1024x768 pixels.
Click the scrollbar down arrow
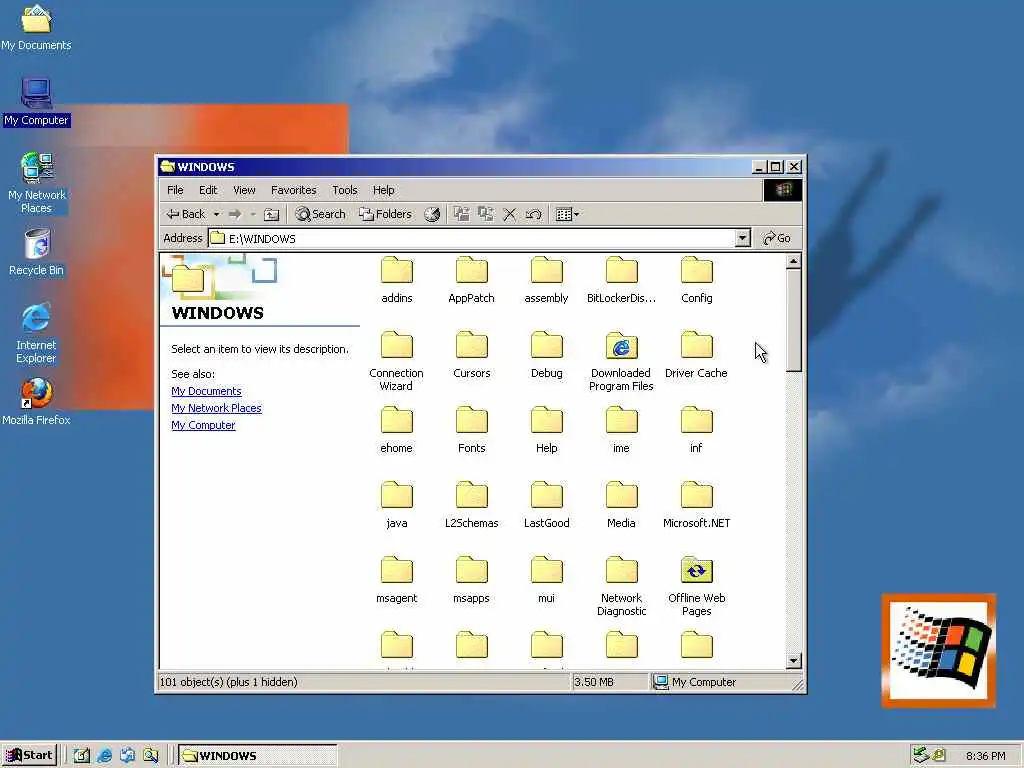point(793,661)
